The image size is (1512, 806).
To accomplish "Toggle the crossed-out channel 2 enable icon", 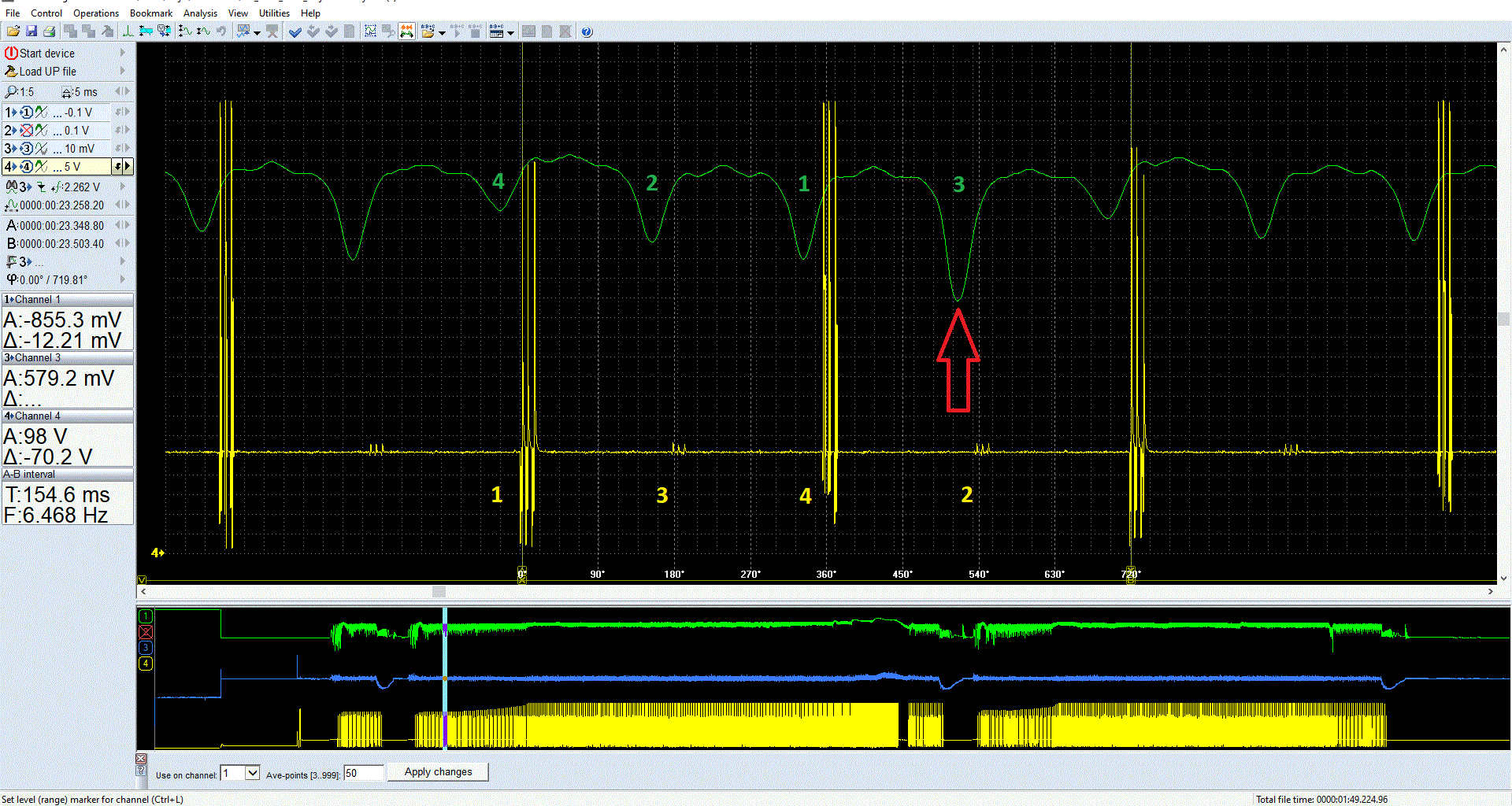I will (26, 131).
